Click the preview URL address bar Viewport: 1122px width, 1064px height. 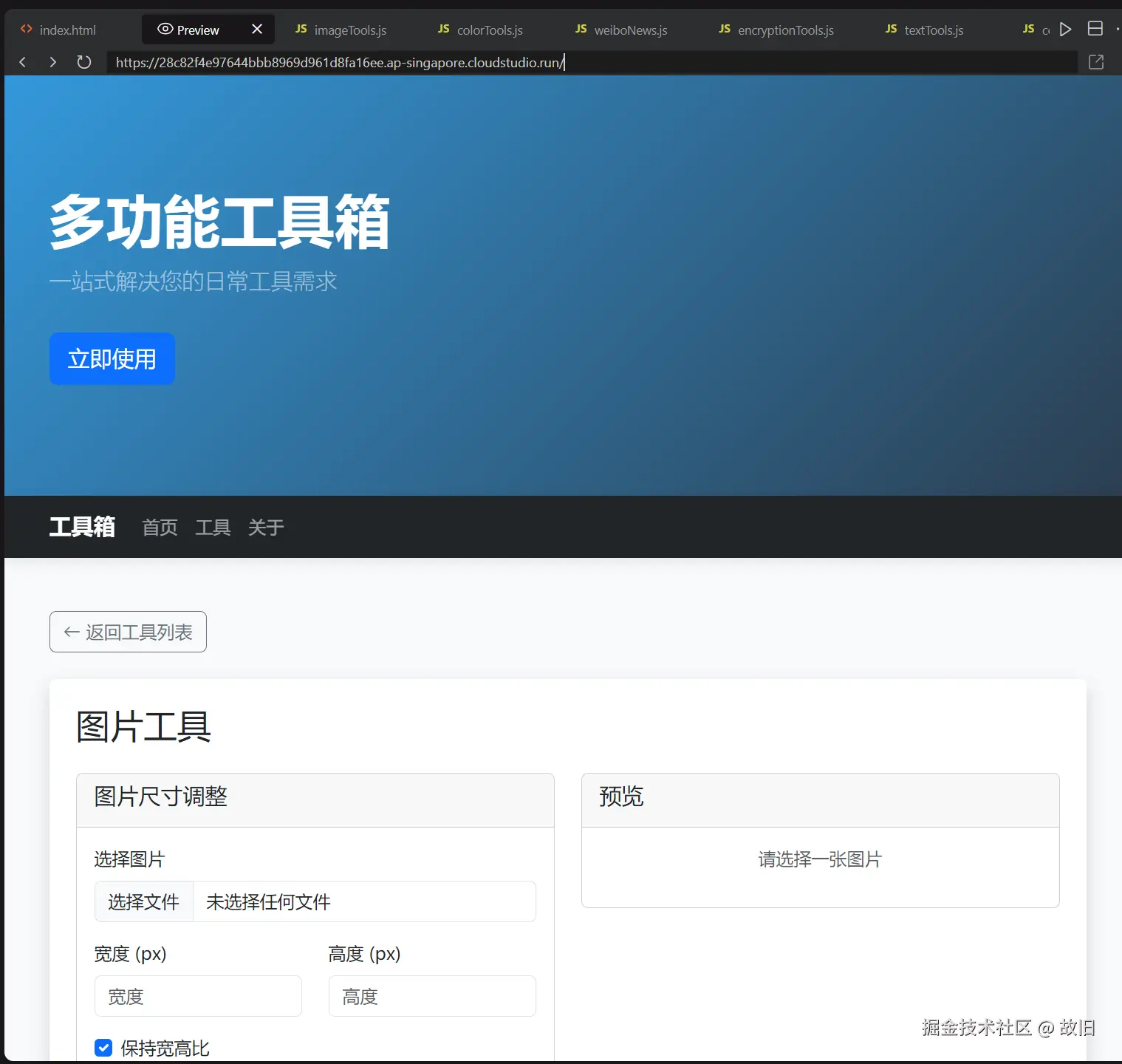591,62
